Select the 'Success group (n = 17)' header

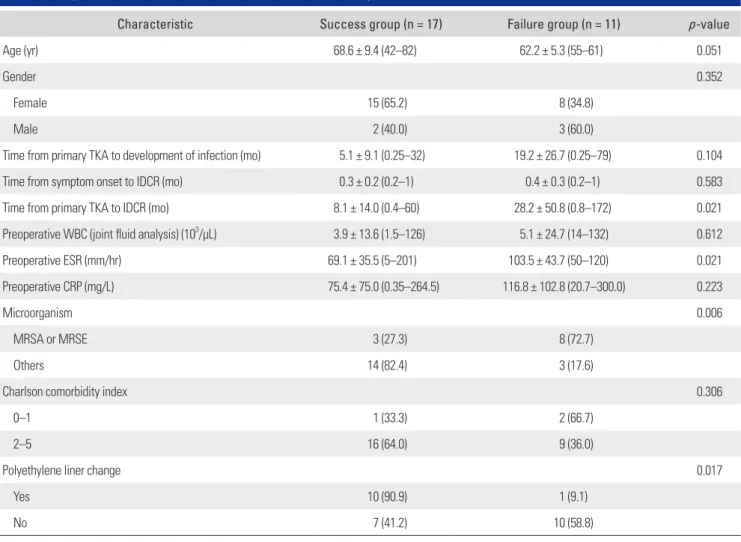[x=381, y=24]
